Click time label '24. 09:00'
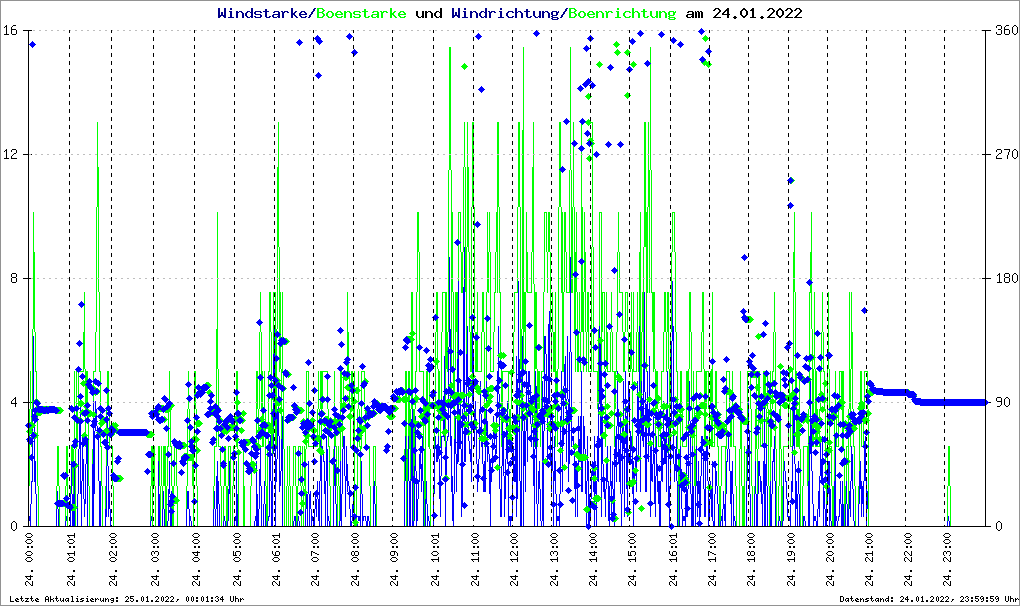Screen dimensions: 1020x606 coord(394,560)
